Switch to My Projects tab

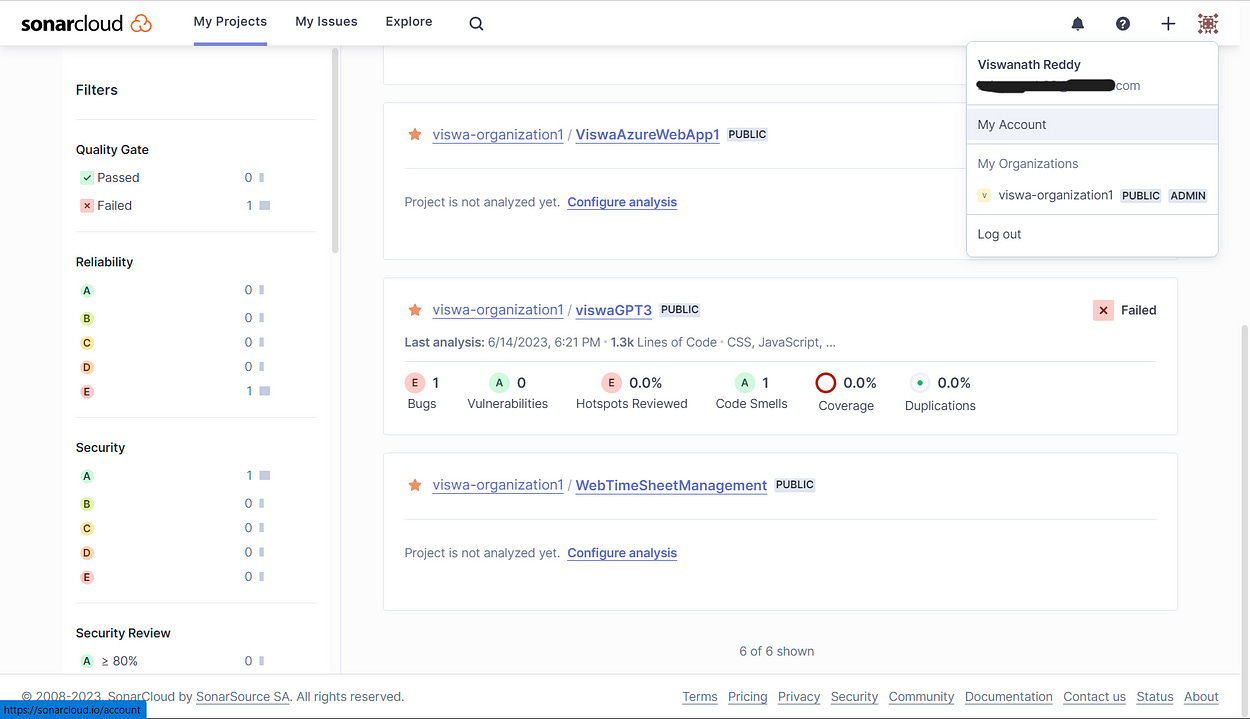[x=230, y=22]
